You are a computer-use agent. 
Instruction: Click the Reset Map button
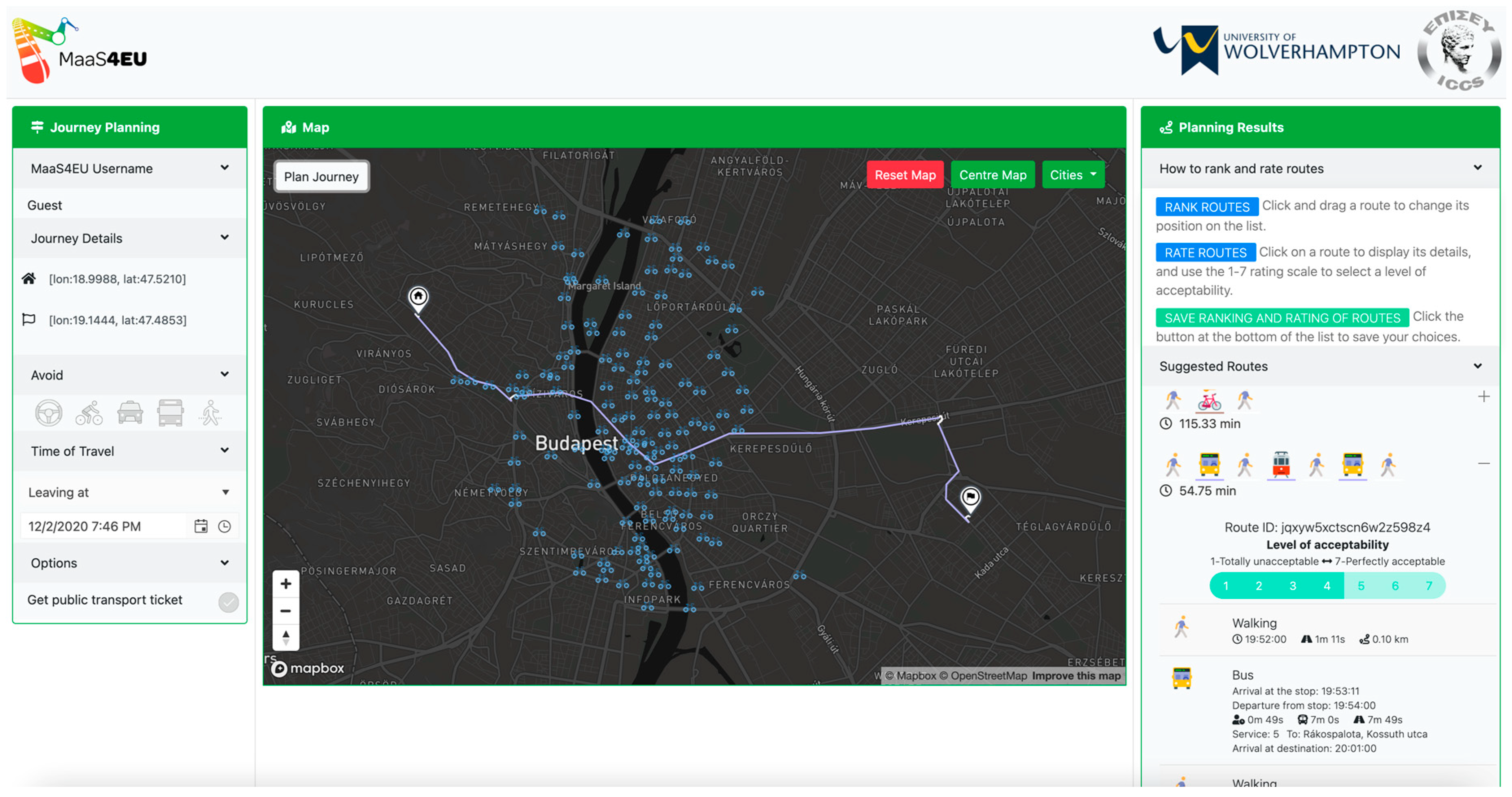tap(905, 175)
